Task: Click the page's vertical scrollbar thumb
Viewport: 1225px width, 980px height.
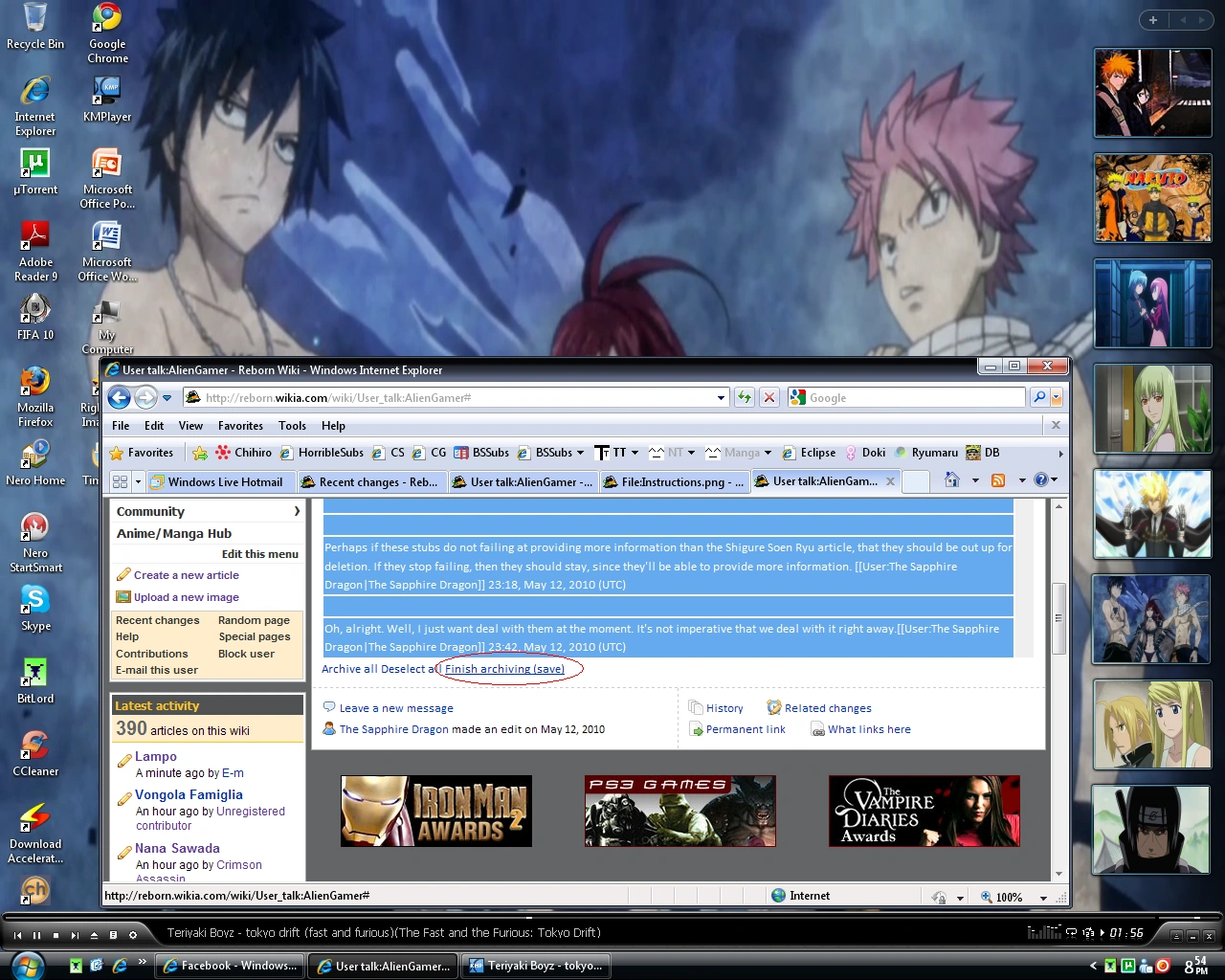Action: click(1058, 619)
